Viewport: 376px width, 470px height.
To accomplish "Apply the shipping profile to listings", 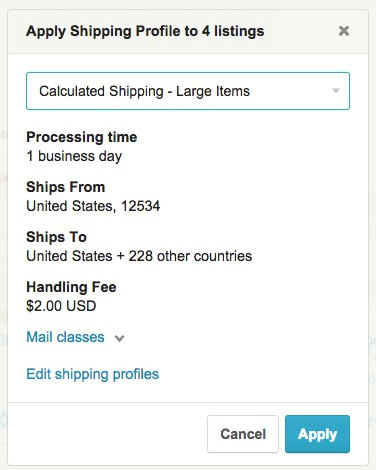I will click(x=317, y=434).
